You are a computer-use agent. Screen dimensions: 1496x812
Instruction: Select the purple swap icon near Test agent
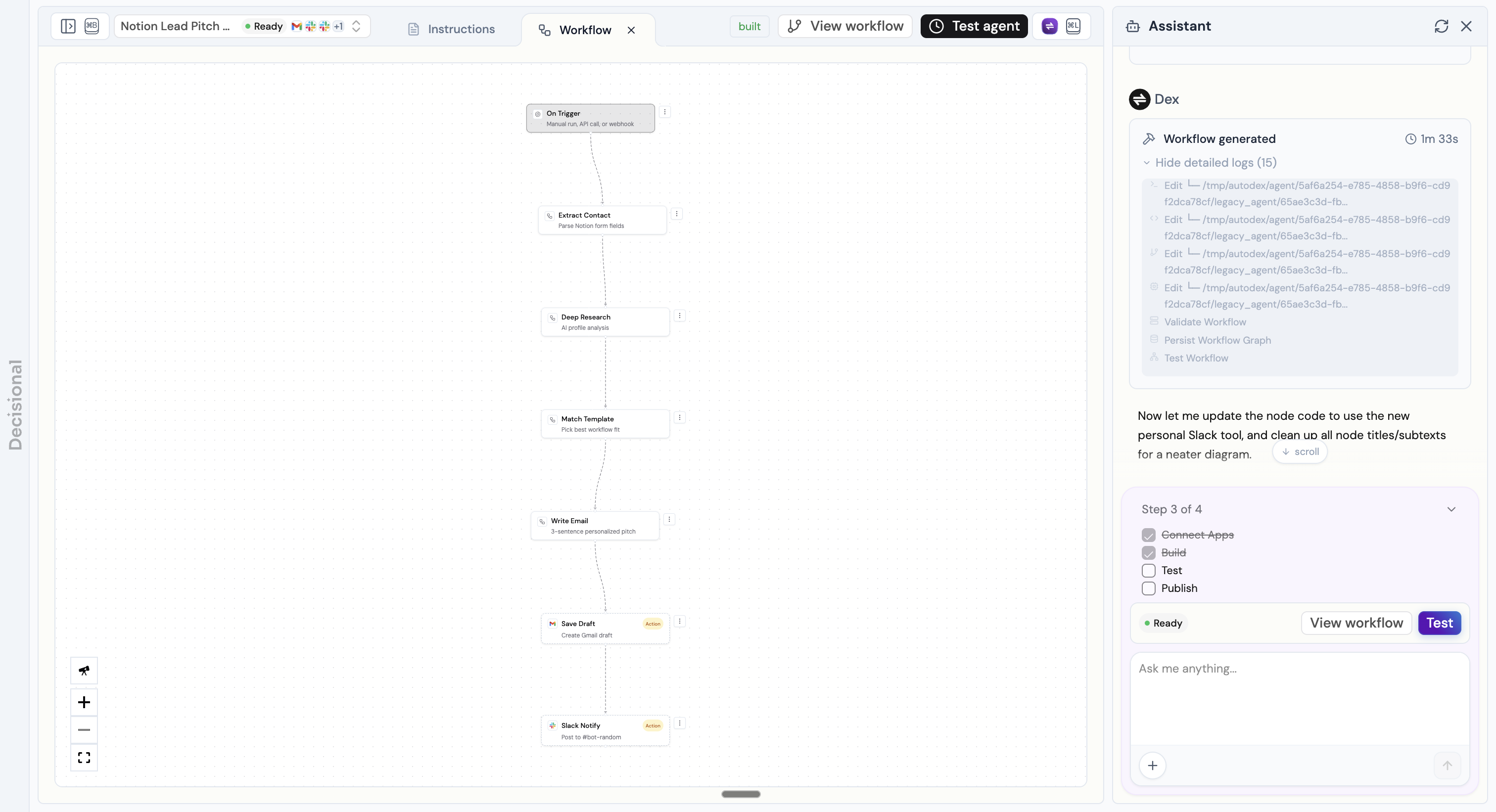point(1049,26)
